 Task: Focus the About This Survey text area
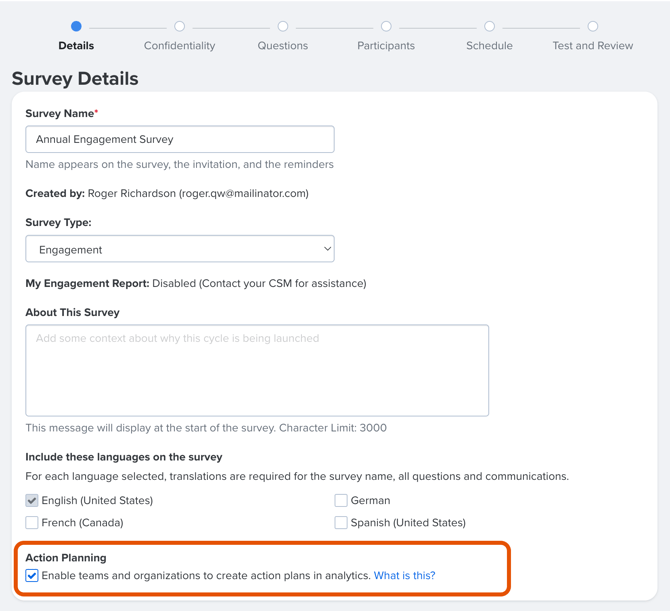click(257, 370)
